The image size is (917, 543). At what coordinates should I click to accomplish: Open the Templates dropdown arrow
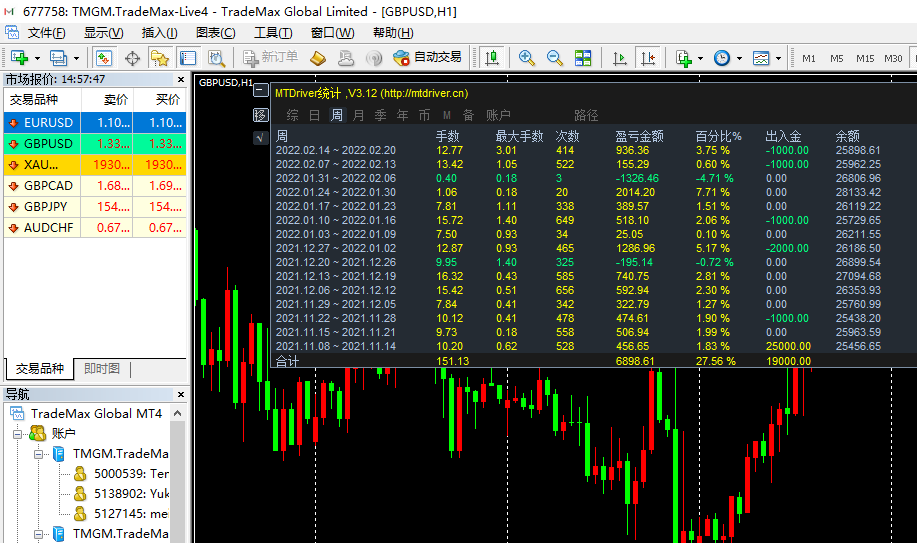[778, 59]
